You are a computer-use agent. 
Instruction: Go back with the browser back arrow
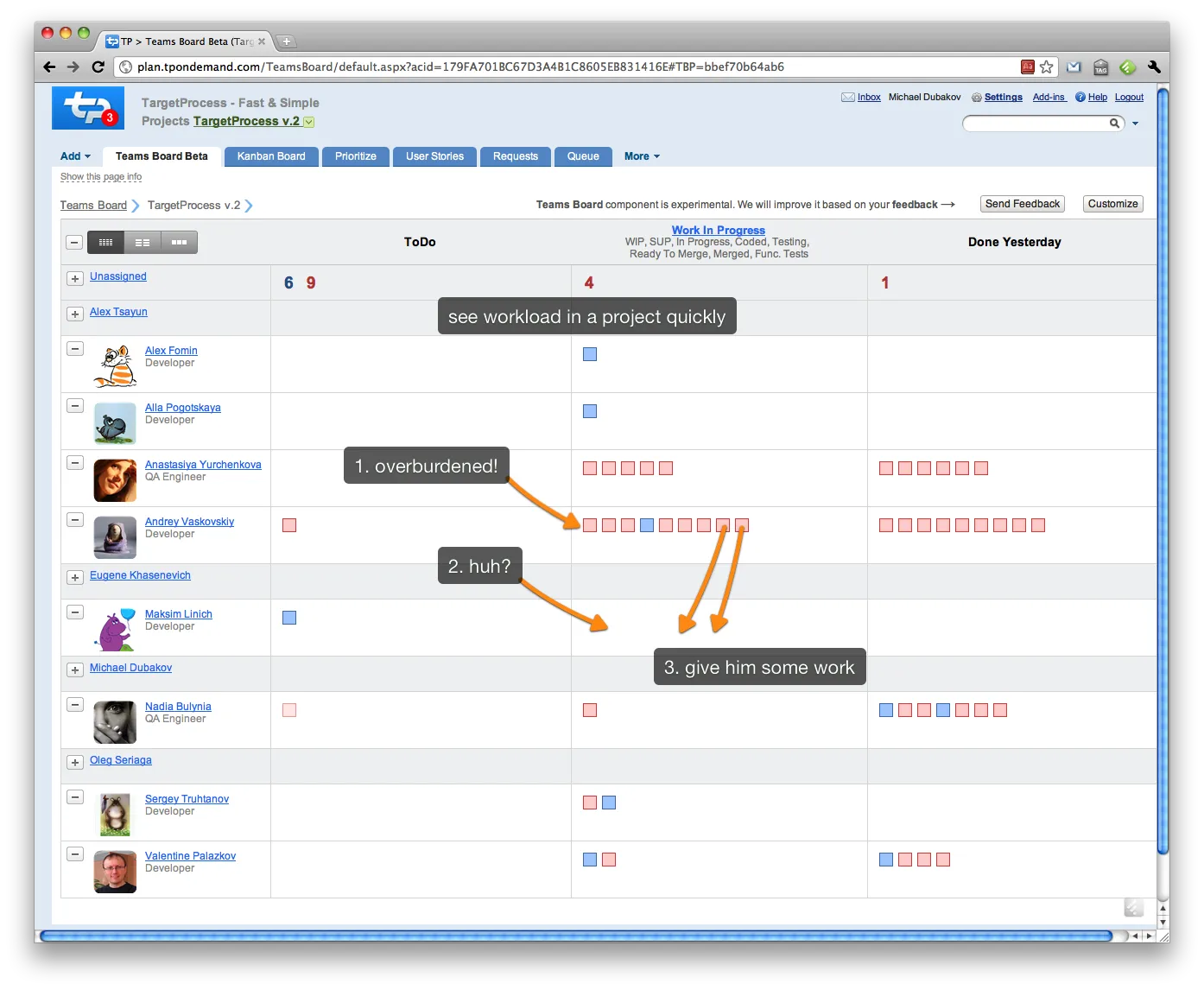[49, 67]
